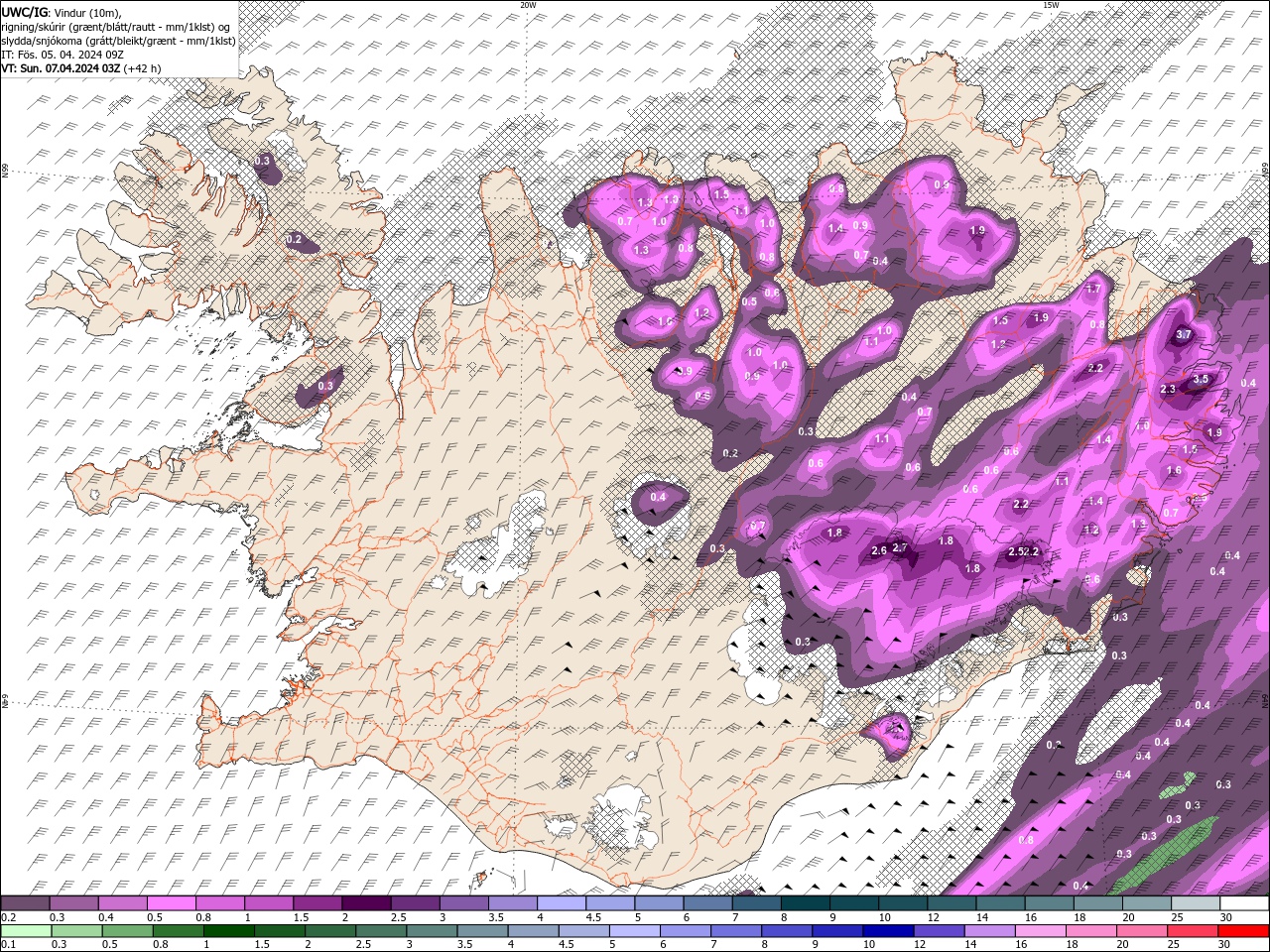The width and height of the screenshot is (1270, 952).
Task: Click lower legend swatch between 25 and 30
Action: [1191, 930]
